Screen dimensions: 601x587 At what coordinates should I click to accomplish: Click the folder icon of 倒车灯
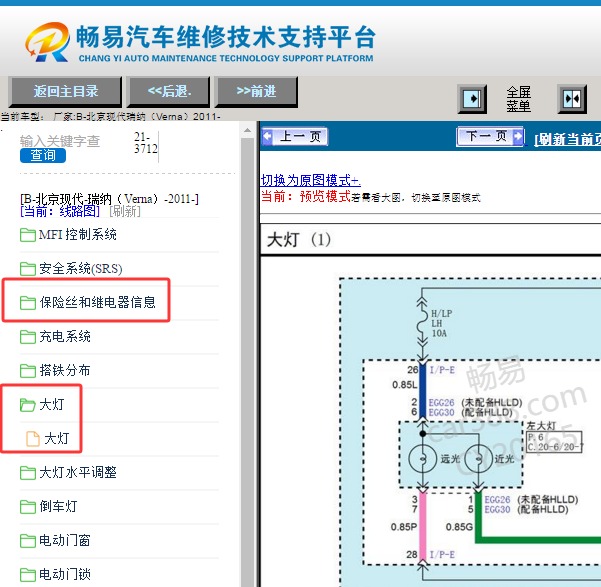28,506
